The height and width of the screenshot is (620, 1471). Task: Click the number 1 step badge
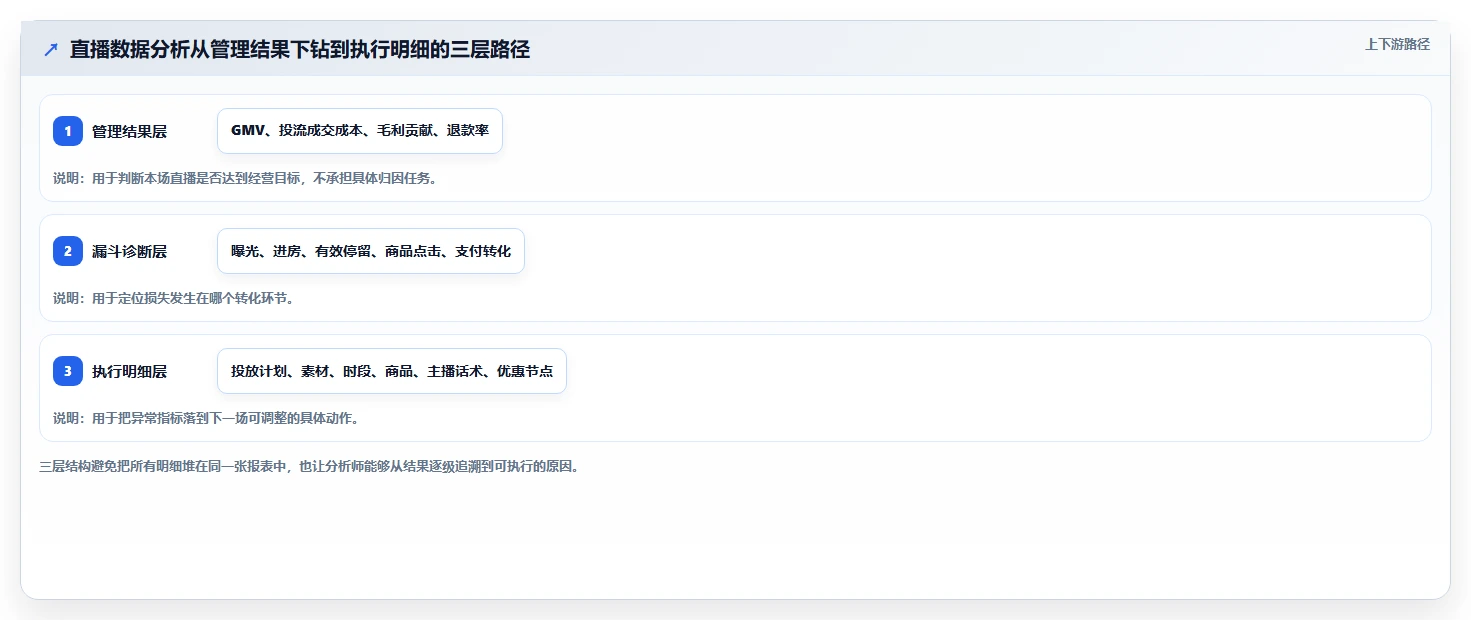pos(68,131)
